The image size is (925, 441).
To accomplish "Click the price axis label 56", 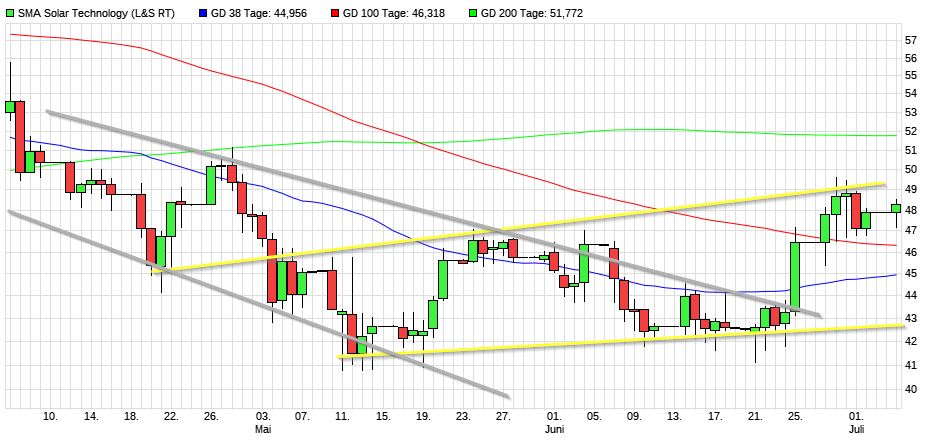I will [x=912, y=58].
